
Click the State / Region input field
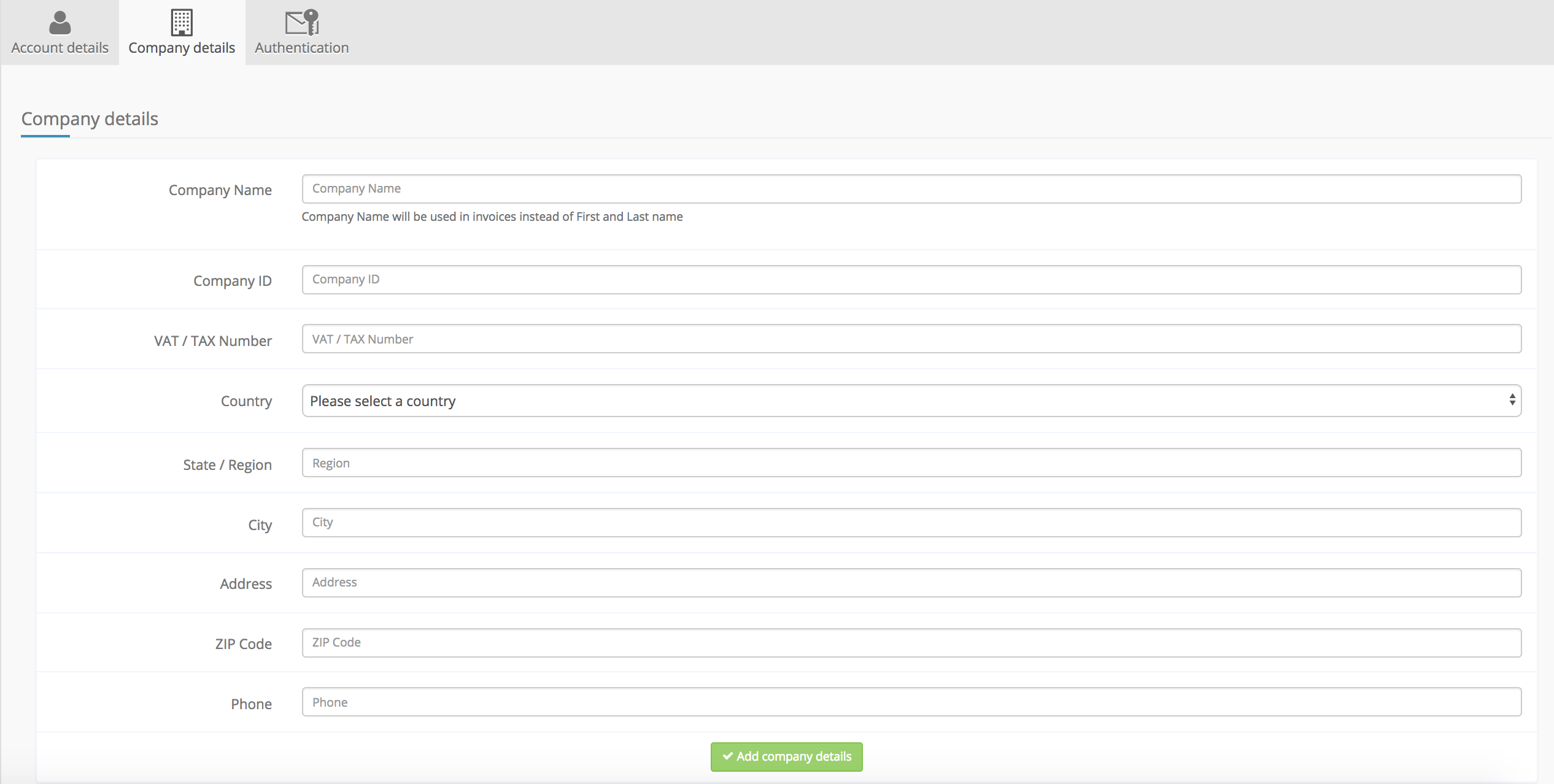tap(911, 463)
